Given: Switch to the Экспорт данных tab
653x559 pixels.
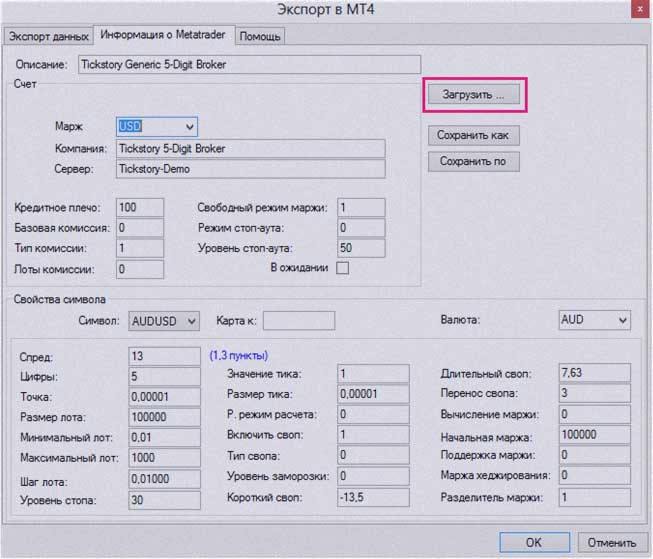Looking at the screenshot, I should 48,36.
